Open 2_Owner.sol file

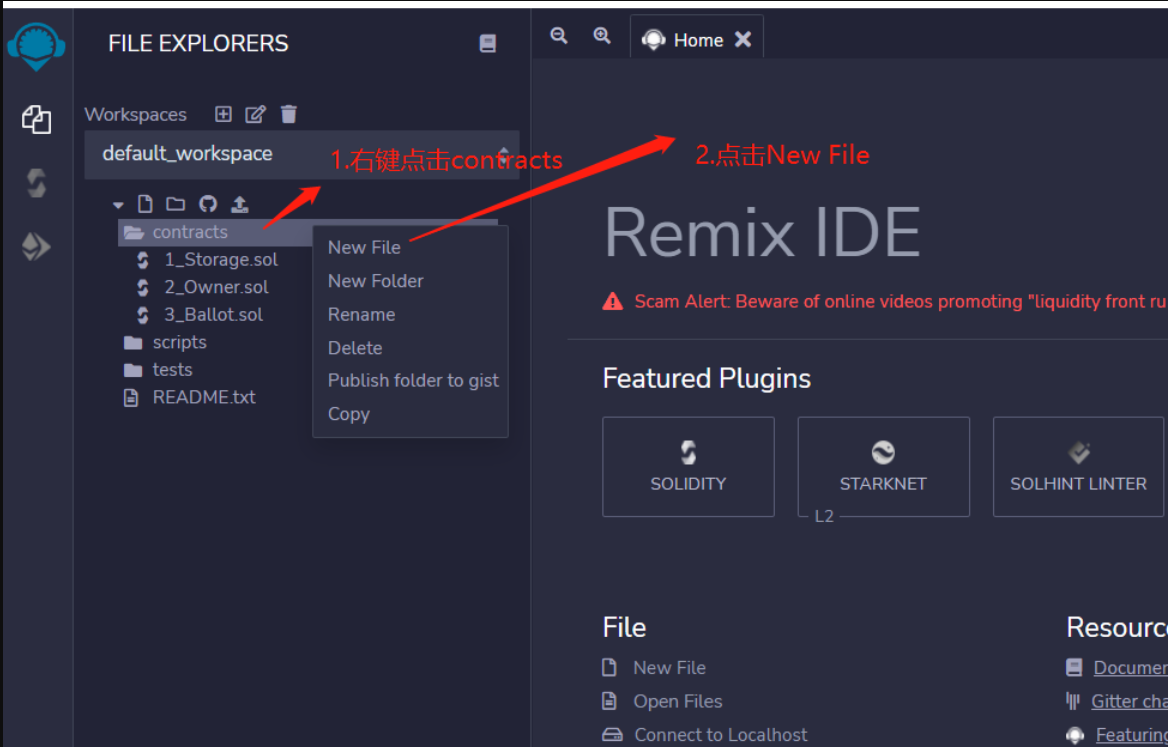coord(216,287)
